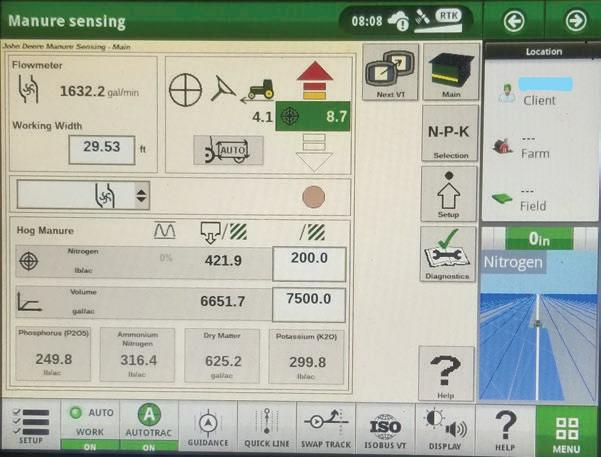
Task: Decrease the rate with the white down arrow
Action: tap(314, 153)
